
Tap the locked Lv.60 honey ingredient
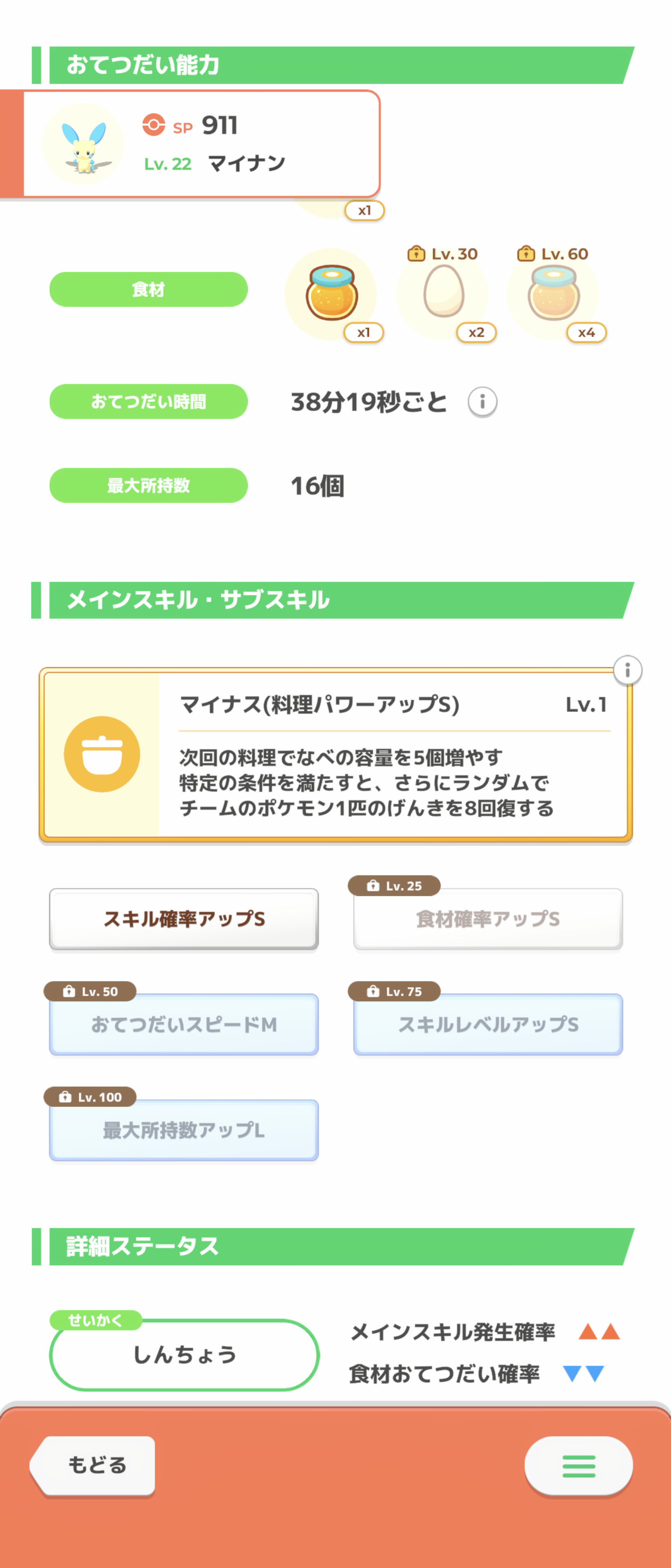tap(553, 294)
